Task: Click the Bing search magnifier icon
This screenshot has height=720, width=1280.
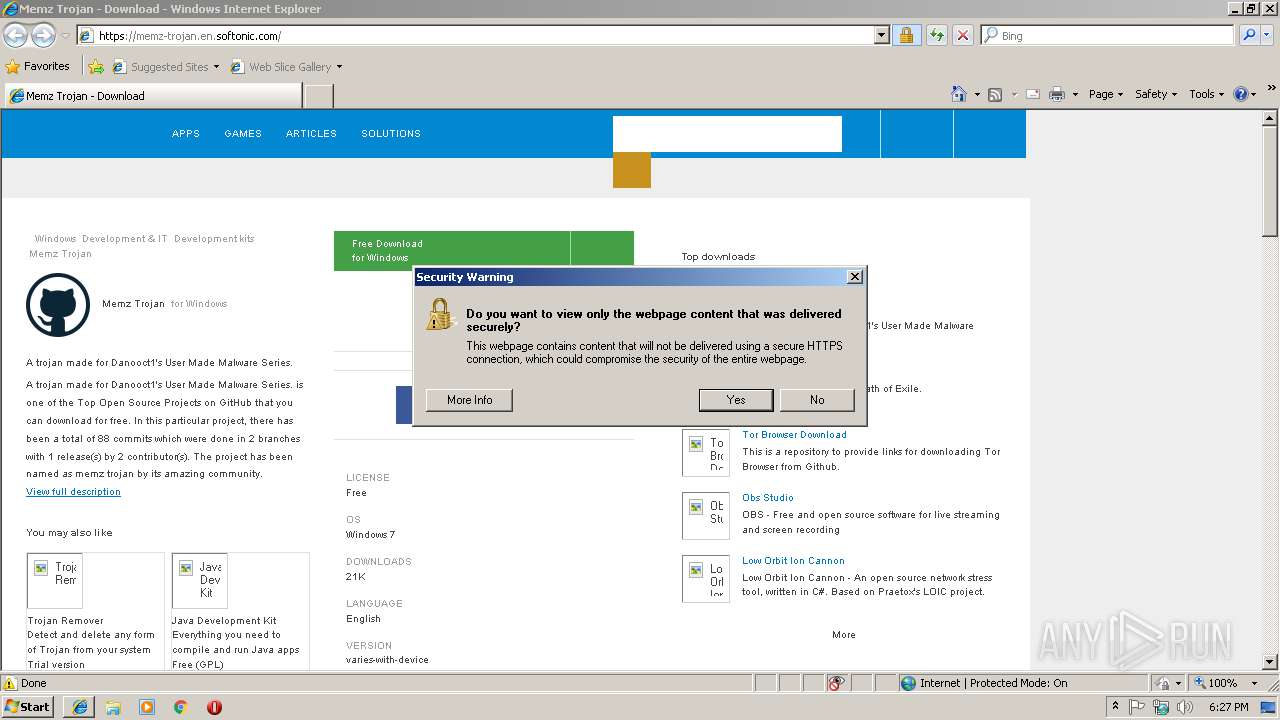Action: point(1248,35)
